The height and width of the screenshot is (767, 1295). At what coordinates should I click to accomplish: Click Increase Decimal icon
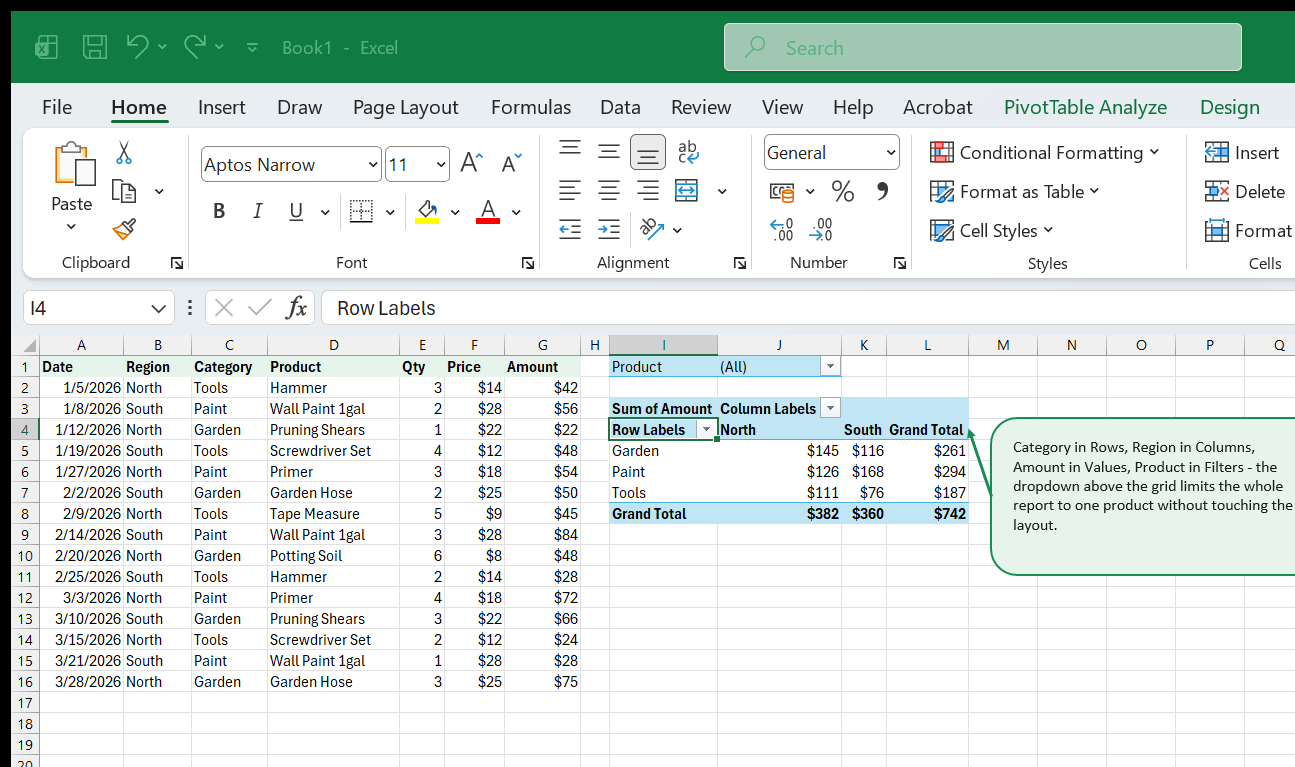pyautogui.click(x=781, y=230)
